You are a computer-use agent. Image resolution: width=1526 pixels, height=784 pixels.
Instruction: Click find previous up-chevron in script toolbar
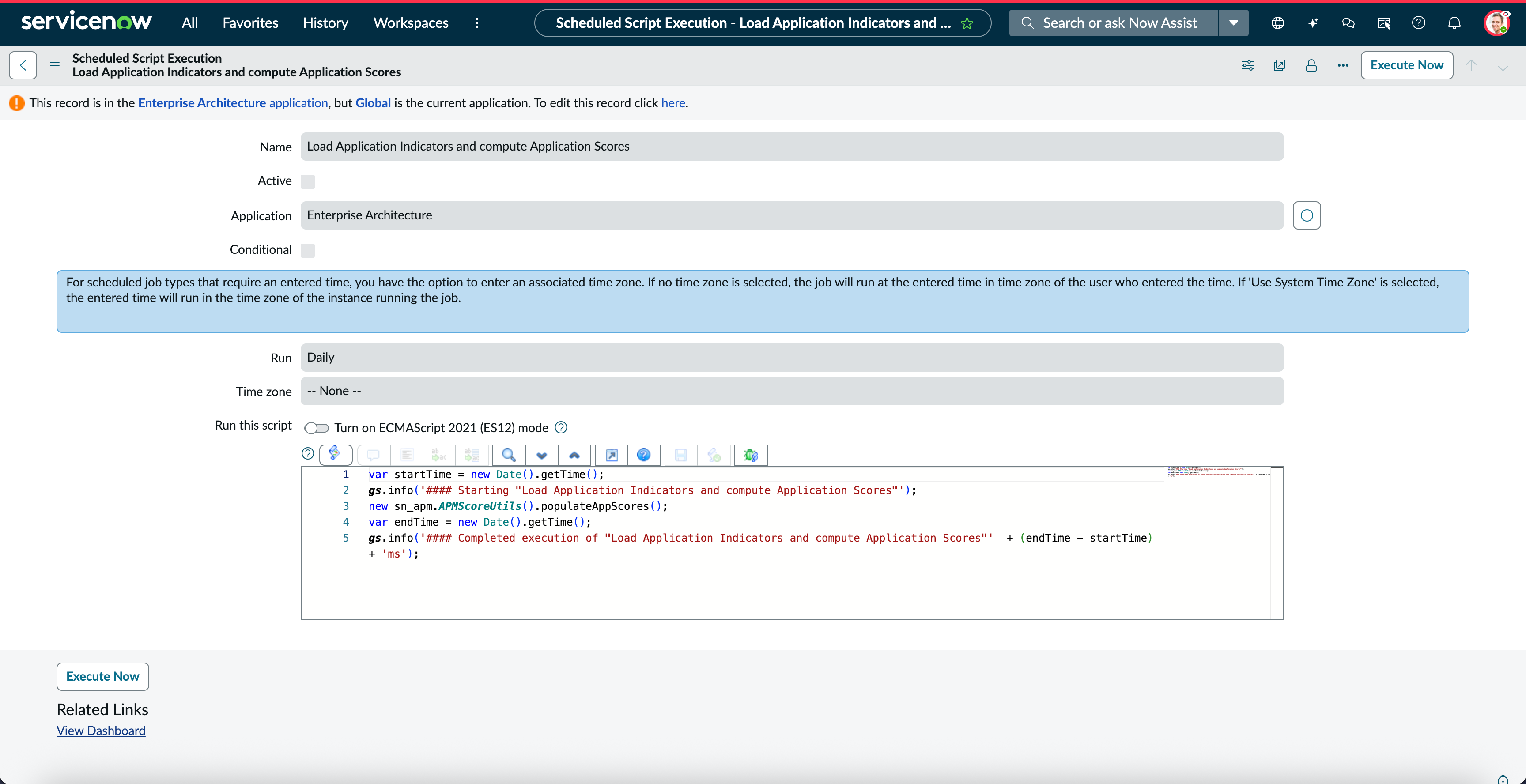574,455
